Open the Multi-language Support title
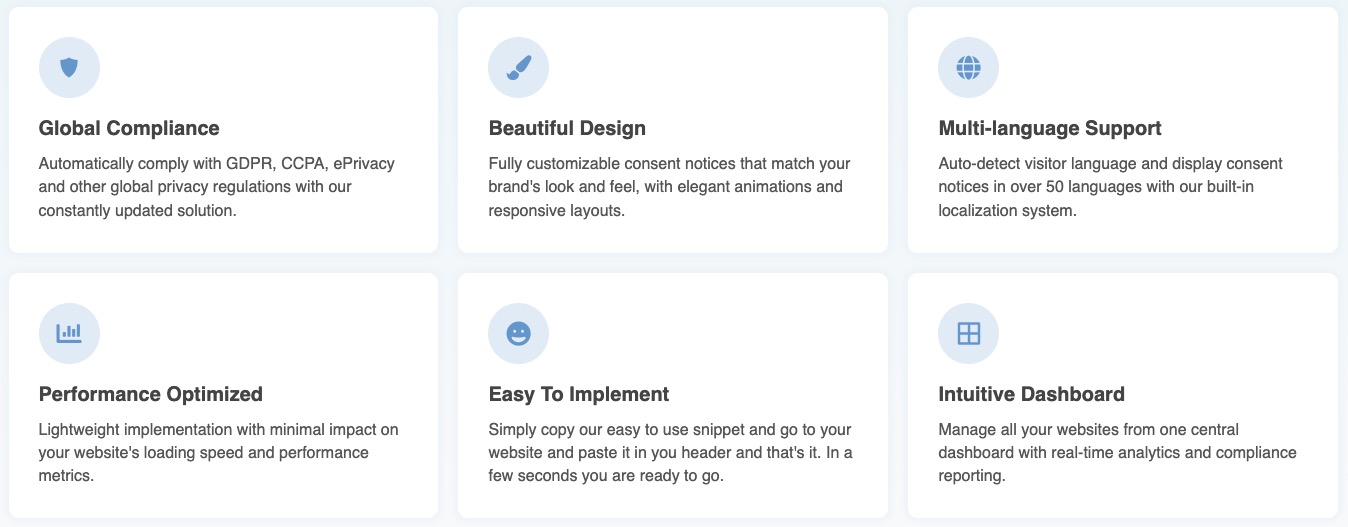 tap(1049, 128)
